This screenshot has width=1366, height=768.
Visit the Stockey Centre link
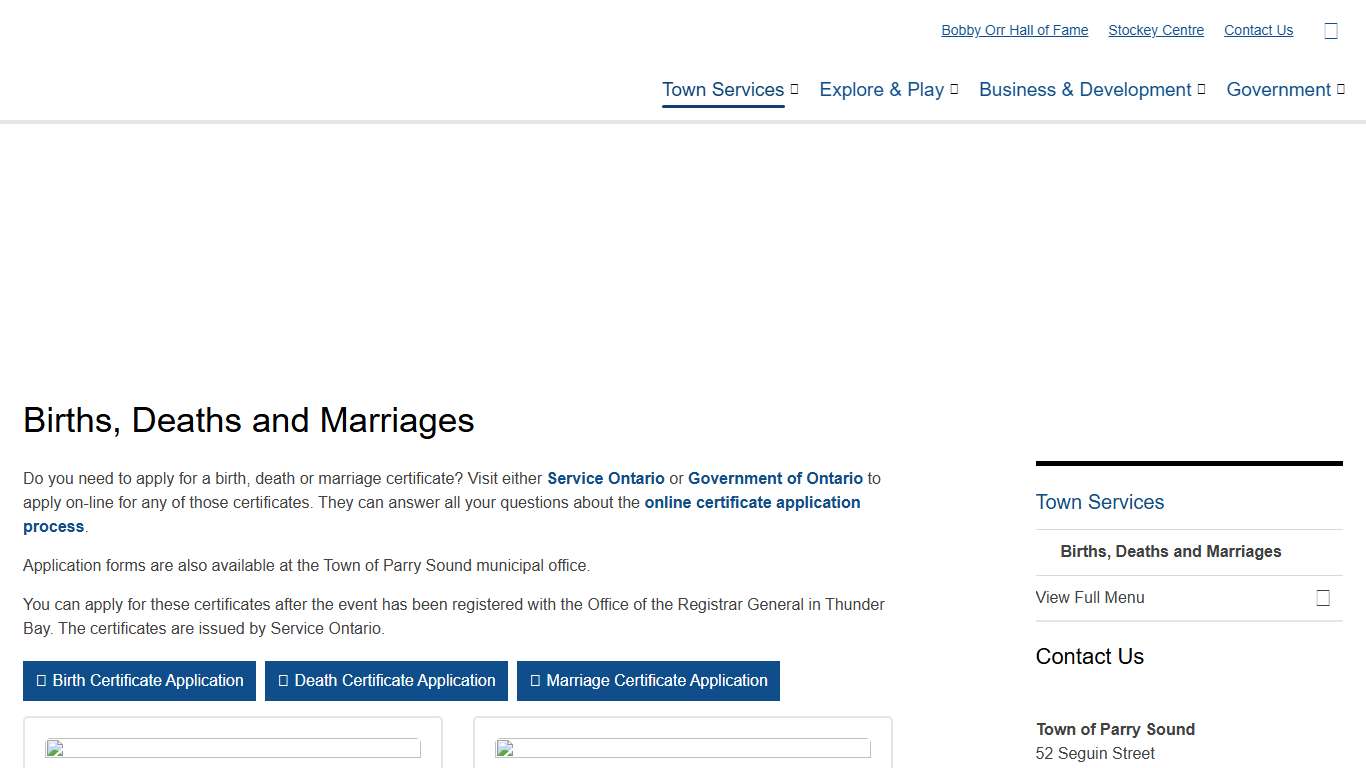[x=1156, y=30]
